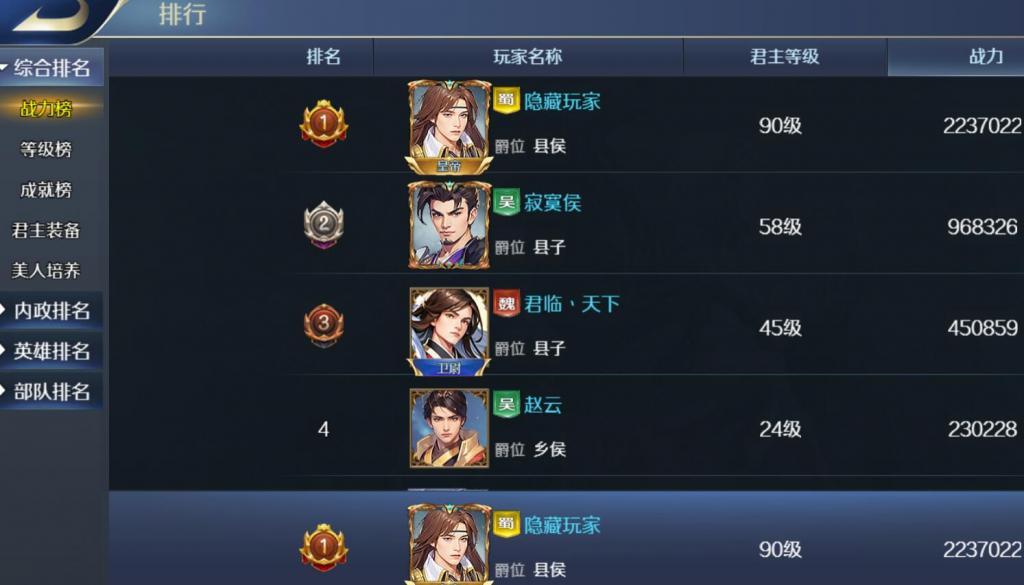Switch to the 等级榜 ranking

click(x=46, y=150)
